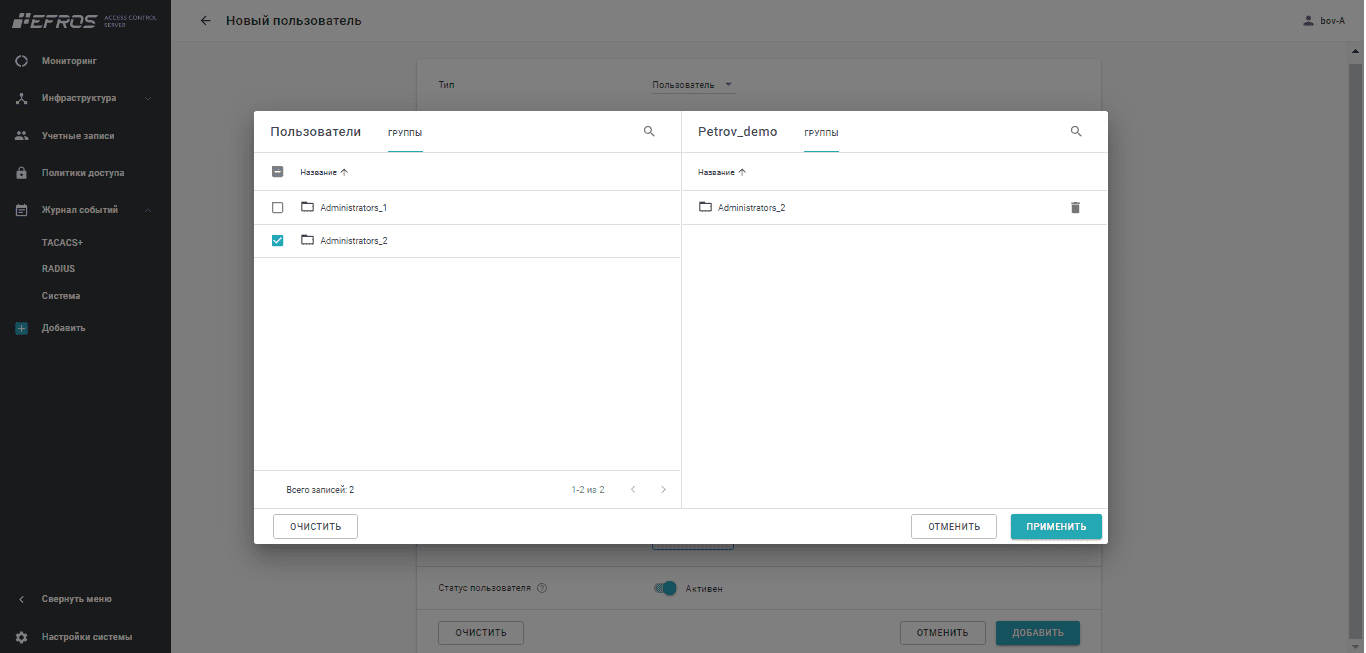Viewport: 1366px width, 653px height.
Task: Click ДОБАВИТЬ button on the form
Action: point(1037,632)
